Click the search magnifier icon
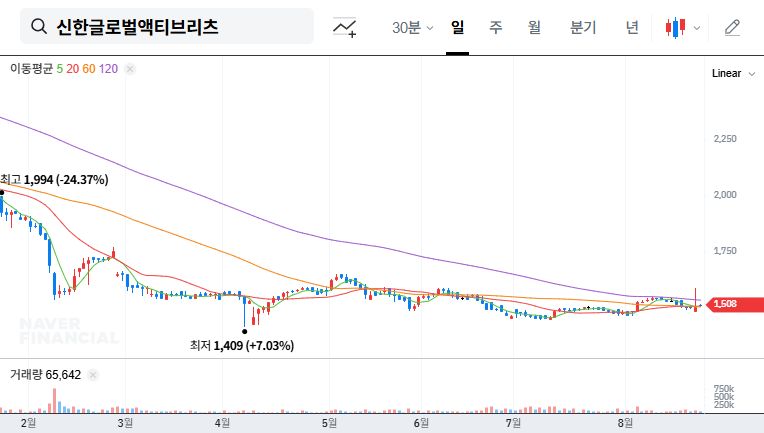 click(39, 26)
